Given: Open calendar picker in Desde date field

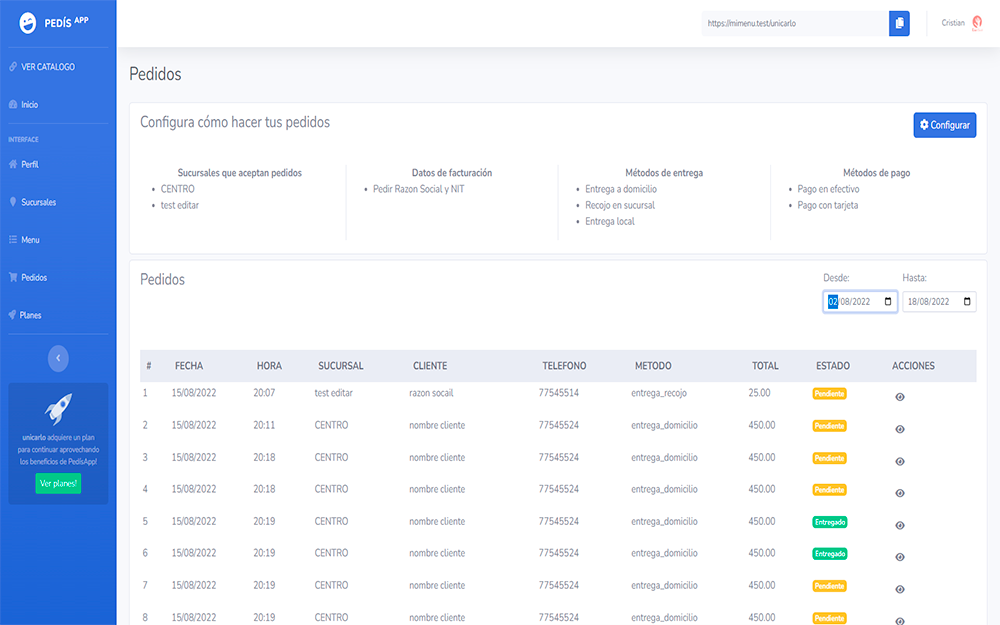Looking at the screenshot, I should pyautogui.click(x=887, y=302).
